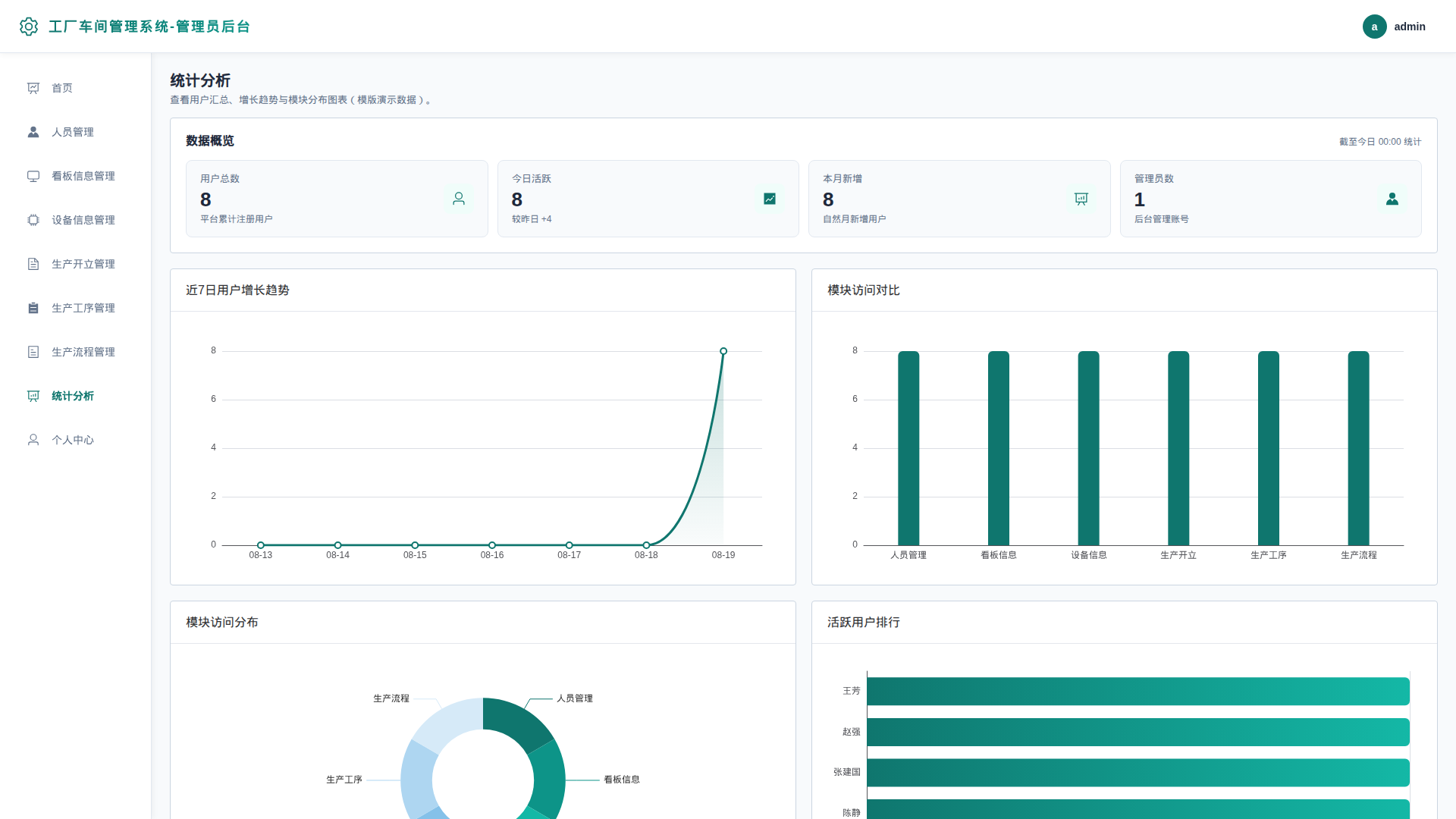Click the 后台管理账号 caption
This screenshot has width=1456, height=819.
tap(1162, 219)
